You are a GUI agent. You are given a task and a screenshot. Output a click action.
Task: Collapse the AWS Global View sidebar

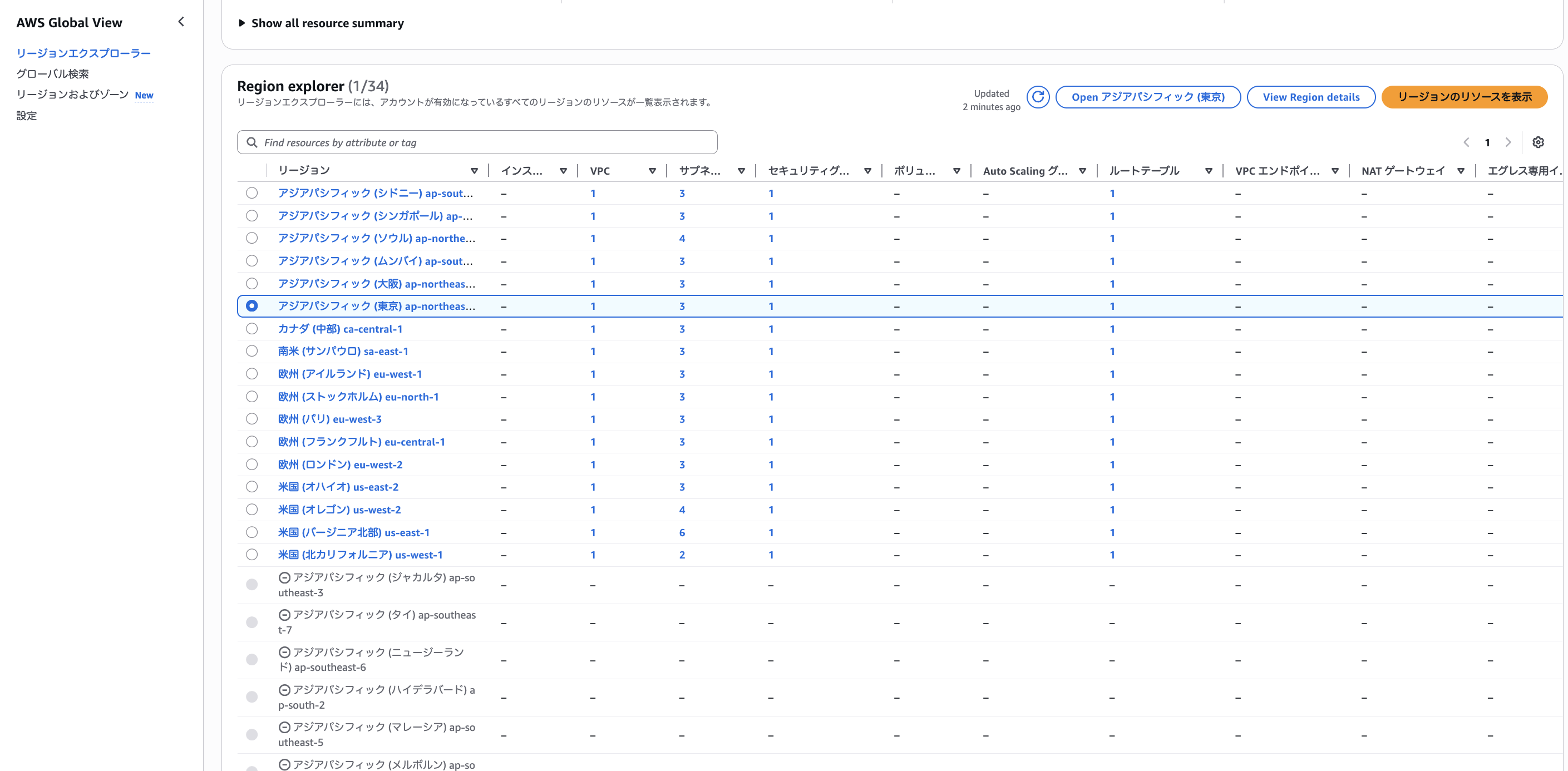pos(181,22)
